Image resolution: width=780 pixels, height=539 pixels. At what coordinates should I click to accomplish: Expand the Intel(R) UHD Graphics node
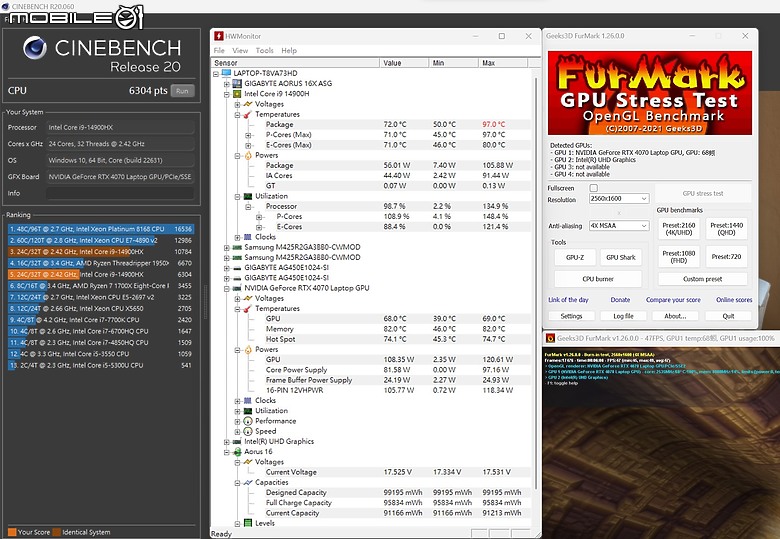pos(227,442)
